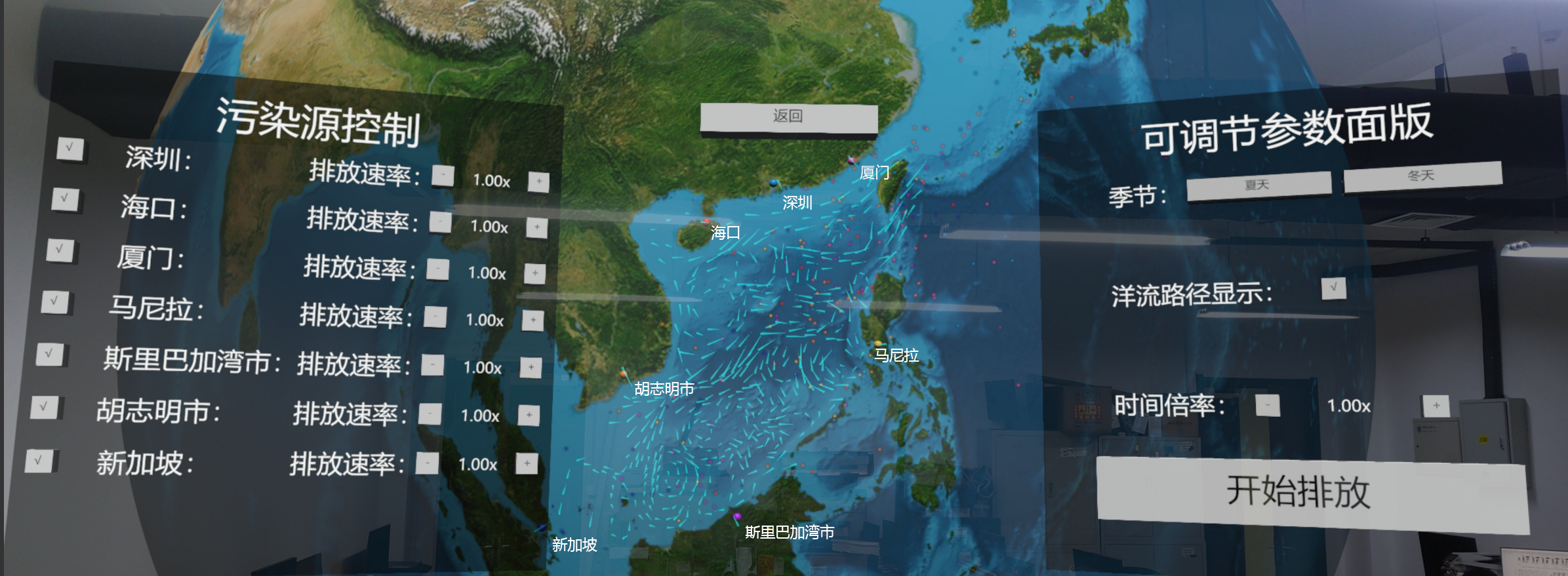Image resolution: width=1568 pixels, height=576 pixels.
Task: Uncheck the 海口 pollution source checkbox
Action: coord(65,199)
